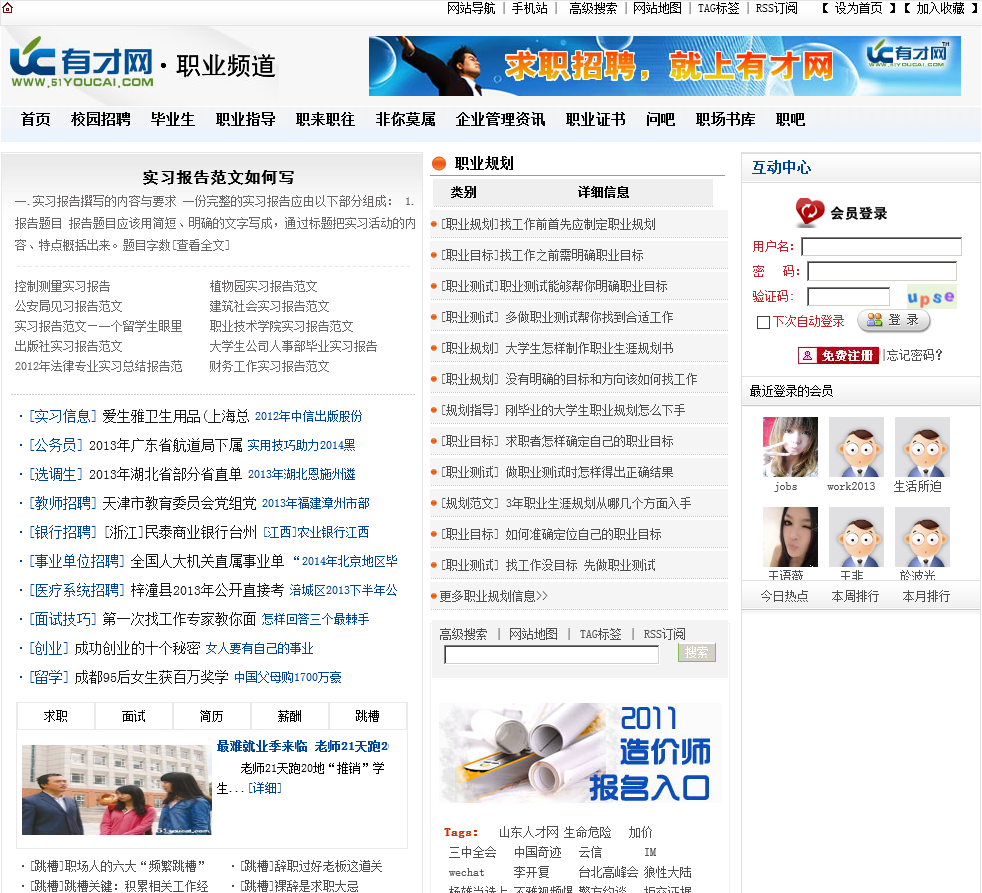Viewport: 982px width, 893px height.
Task: Open 详细 link under news excerpt
Action: point(265,788)
